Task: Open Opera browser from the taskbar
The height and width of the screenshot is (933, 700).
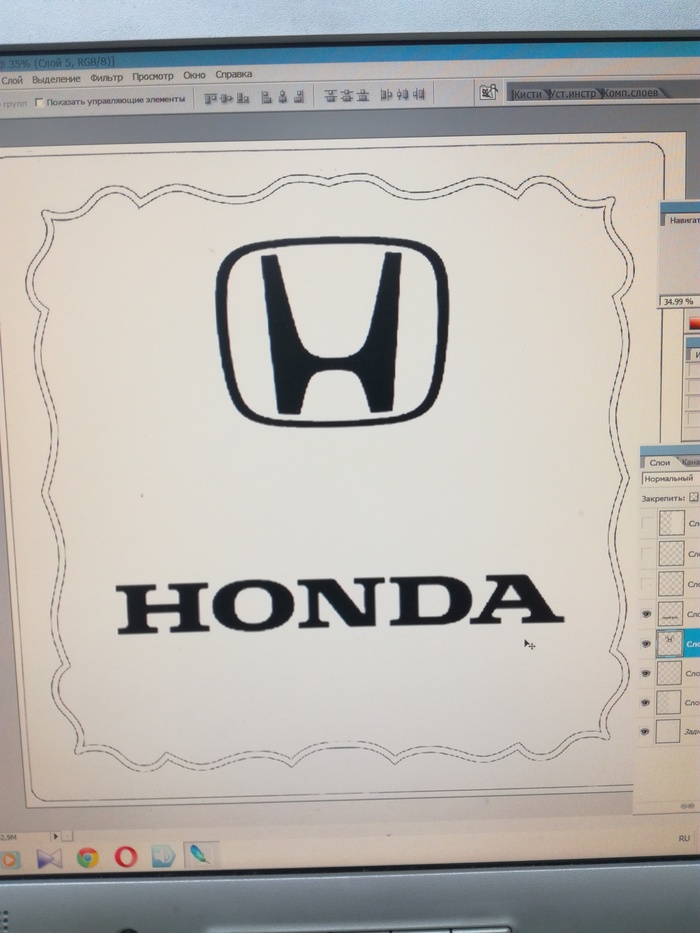Action: pyautogui.click(x=126, y=857)
